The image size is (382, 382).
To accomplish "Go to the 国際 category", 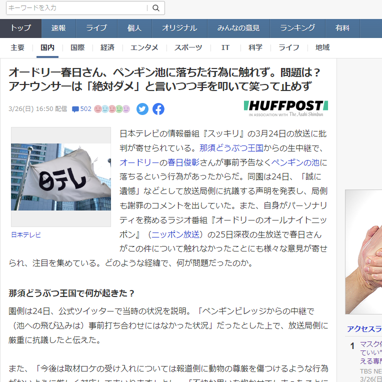I will 78,48.
